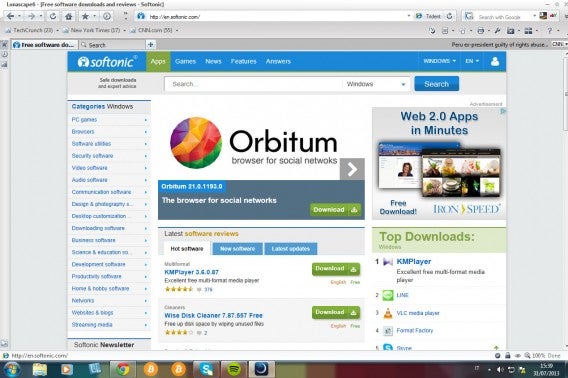Click the browser forward arrow
This screenshot has width=568, height=378.
pos(32,16)
